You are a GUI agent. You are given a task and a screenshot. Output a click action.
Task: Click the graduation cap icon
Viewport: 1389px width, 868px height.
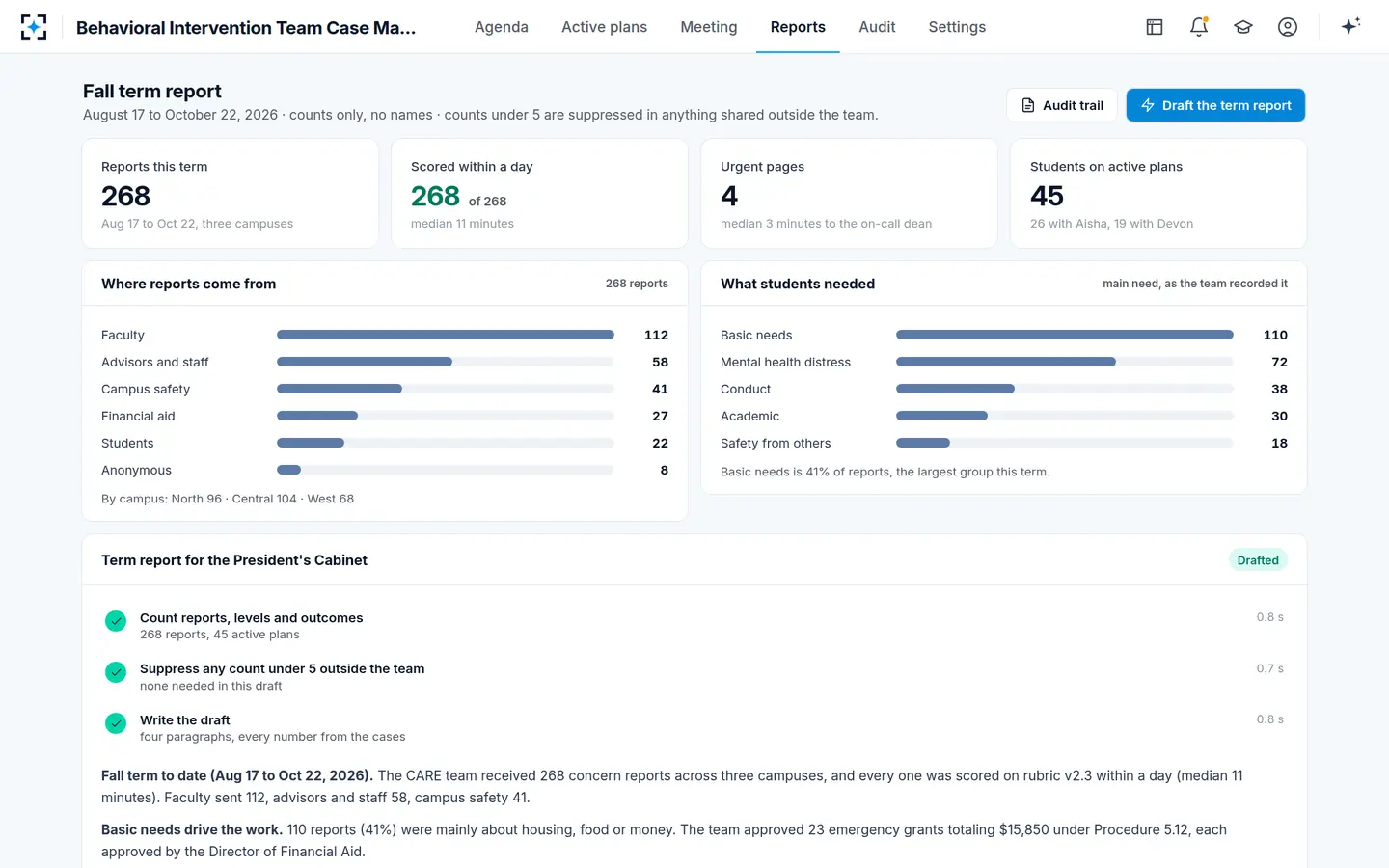[1243, 27]
